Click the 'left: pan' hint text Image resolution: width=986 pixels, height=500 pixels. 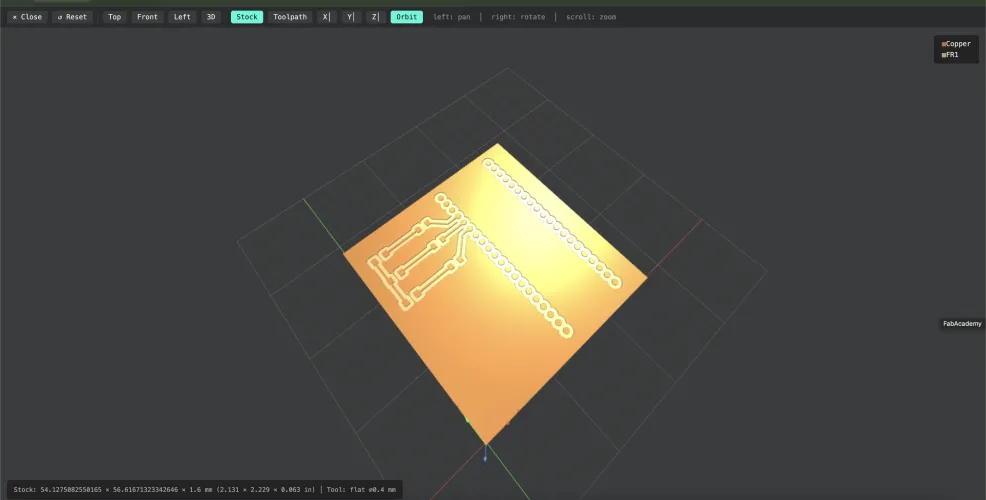coord(451,17)
